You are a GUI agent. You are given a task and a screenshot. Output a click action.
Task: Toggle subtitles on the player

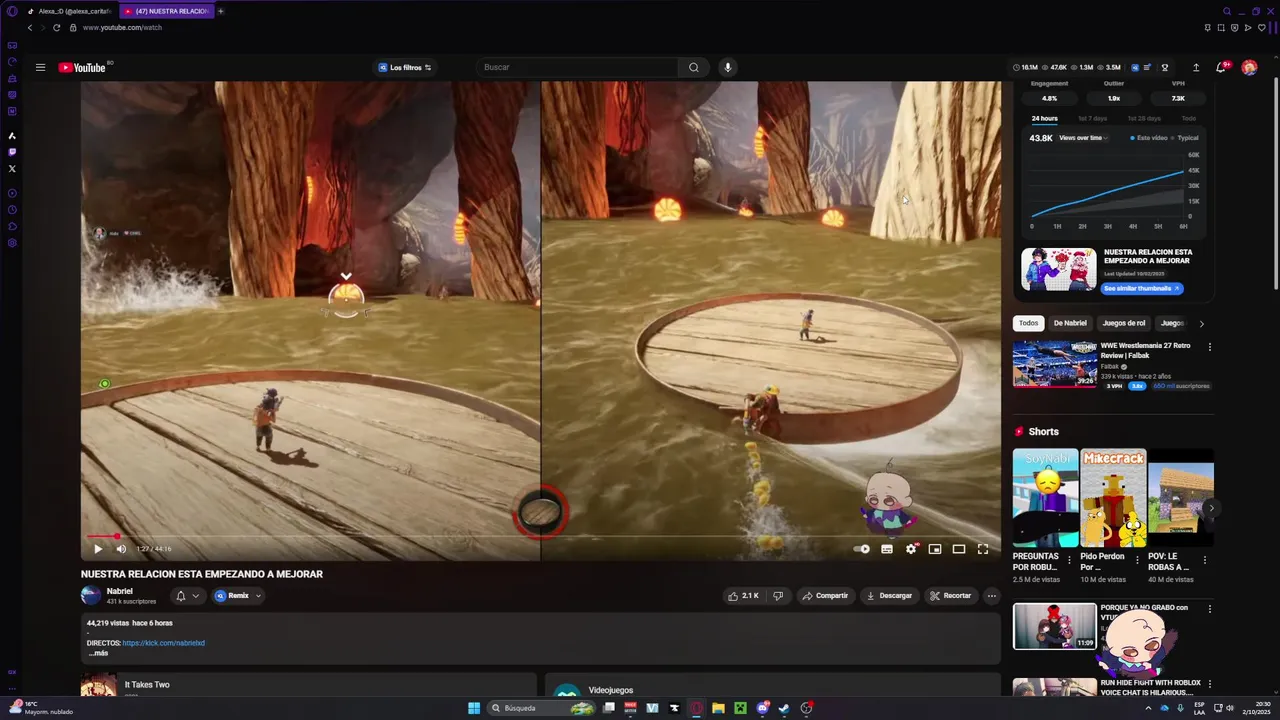tap(887, 549)
